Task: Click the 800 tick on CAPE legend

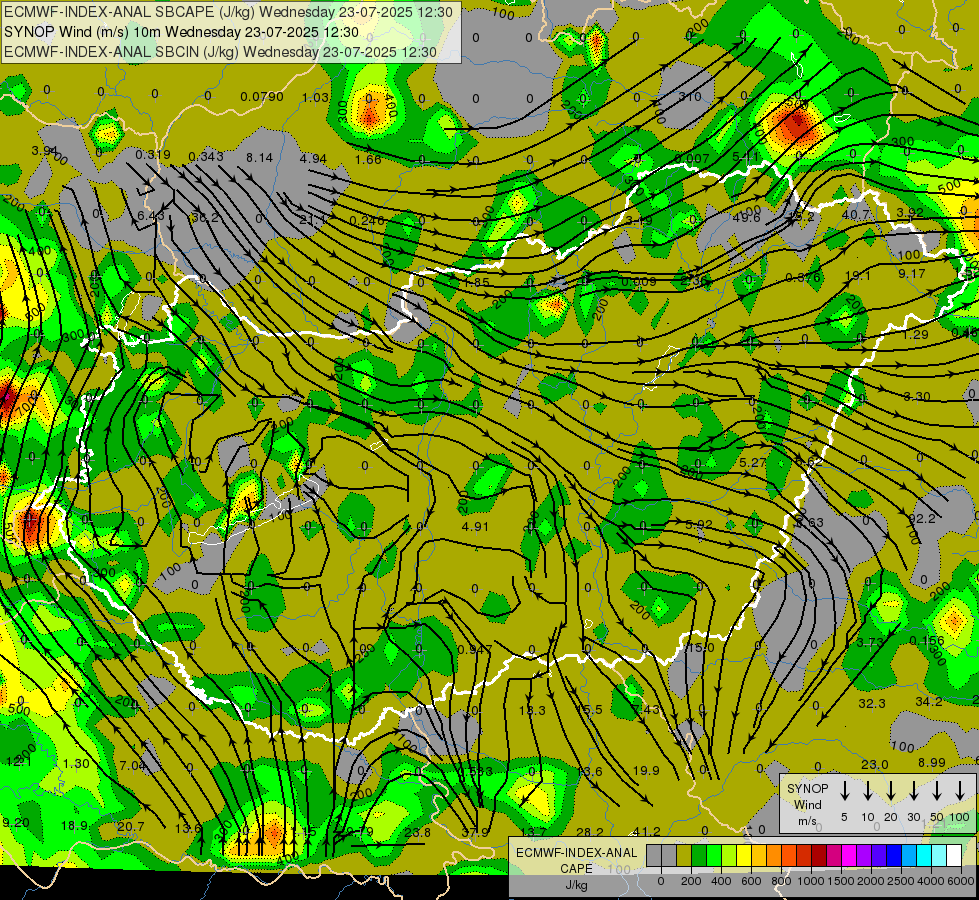Action: 781,881
